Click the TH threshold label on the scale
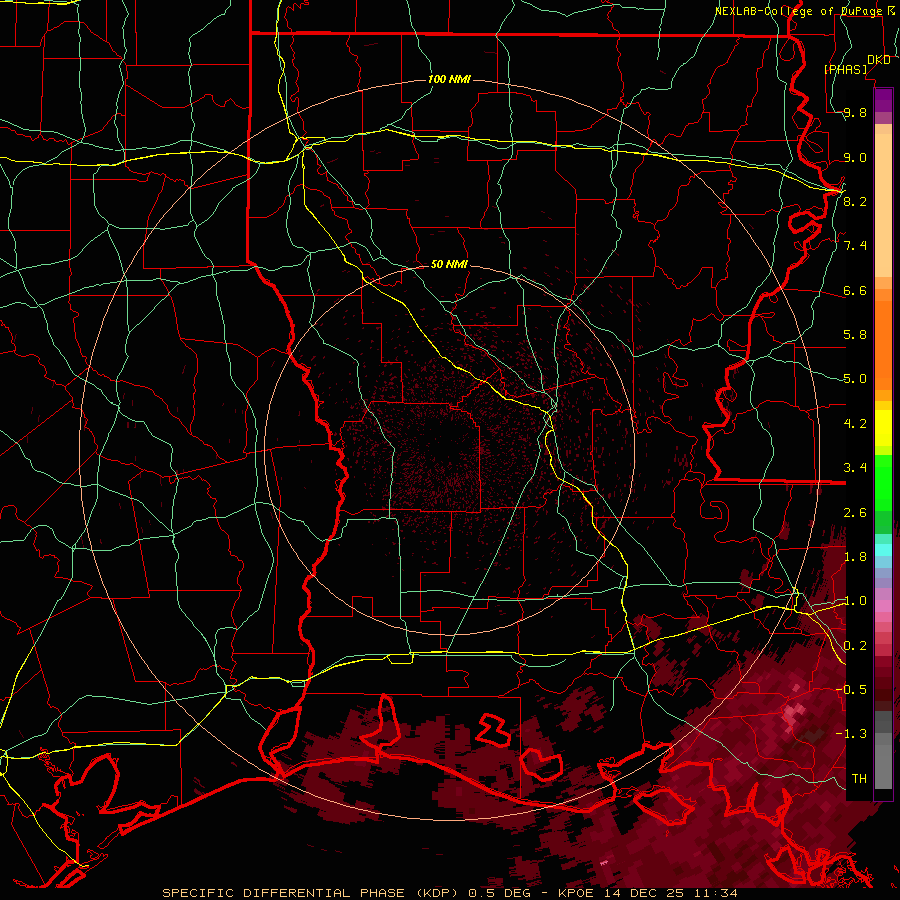This screenshot has height=900, width=900. pyautogui.click(x=859, y=779)
